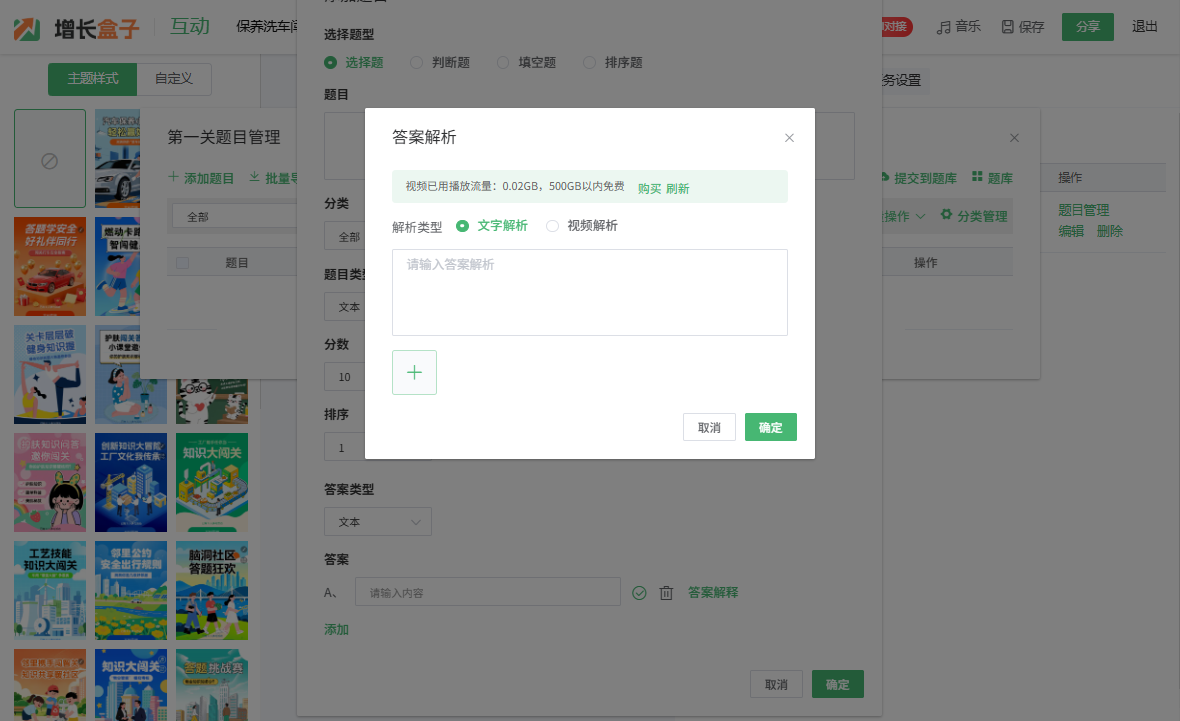The image size is (1180, 721).
Task: Click the 购买 link
Action: click(x=649, y=188)
